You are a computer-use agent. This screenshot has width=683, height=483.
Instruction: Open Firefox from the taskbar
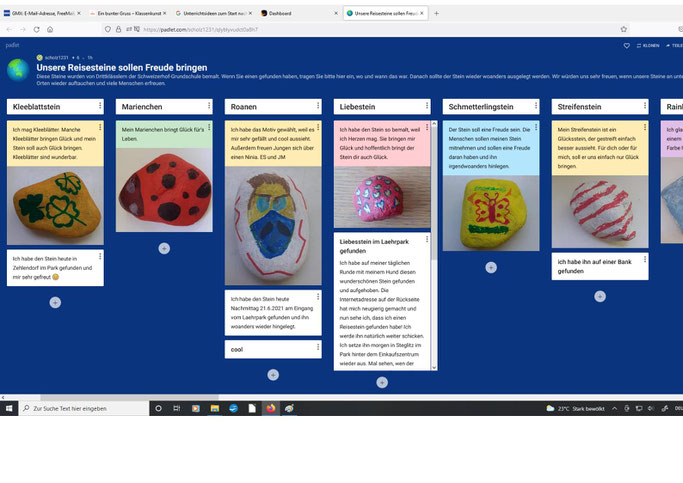(271, 408)
